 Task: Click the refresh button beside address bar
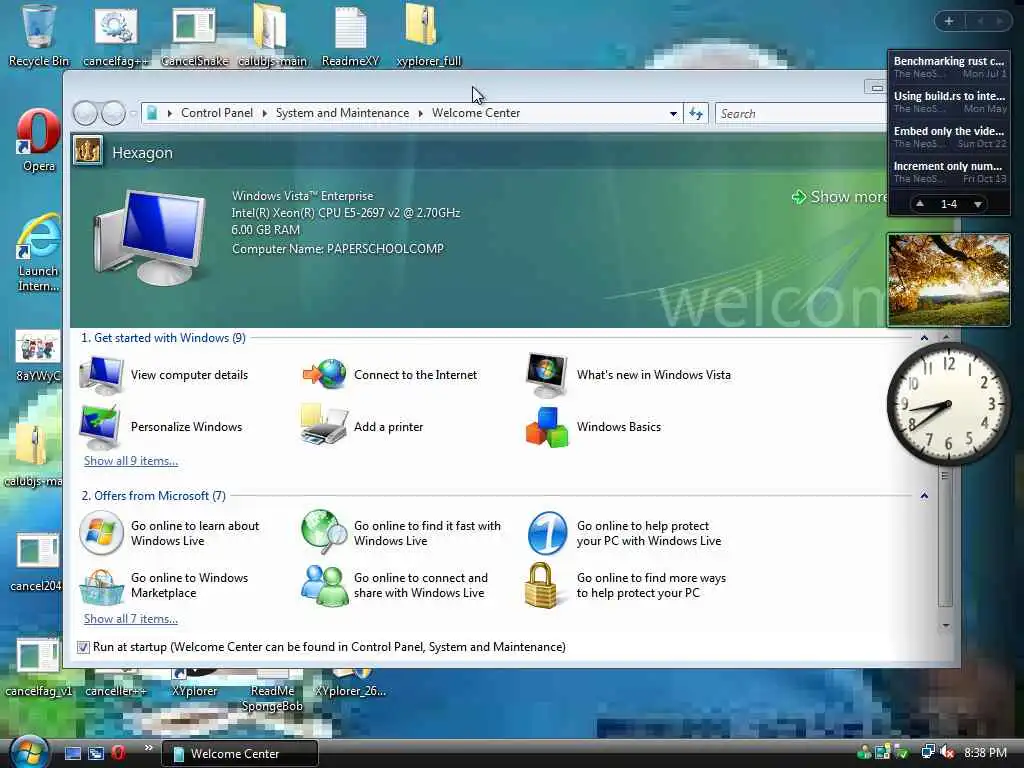[x=696, y=114]
